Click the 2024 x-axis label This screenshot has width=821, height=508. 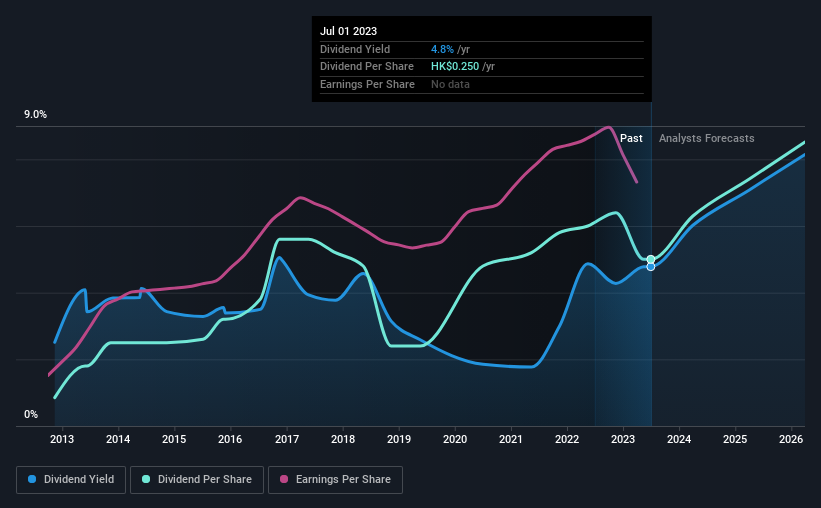[x=679, y=439]
